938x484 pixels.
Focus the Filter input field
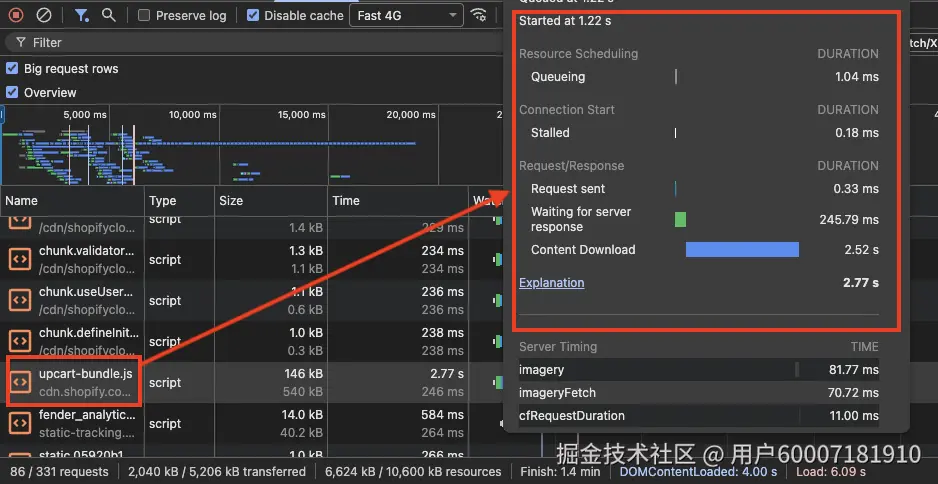[x=254, y=42]
